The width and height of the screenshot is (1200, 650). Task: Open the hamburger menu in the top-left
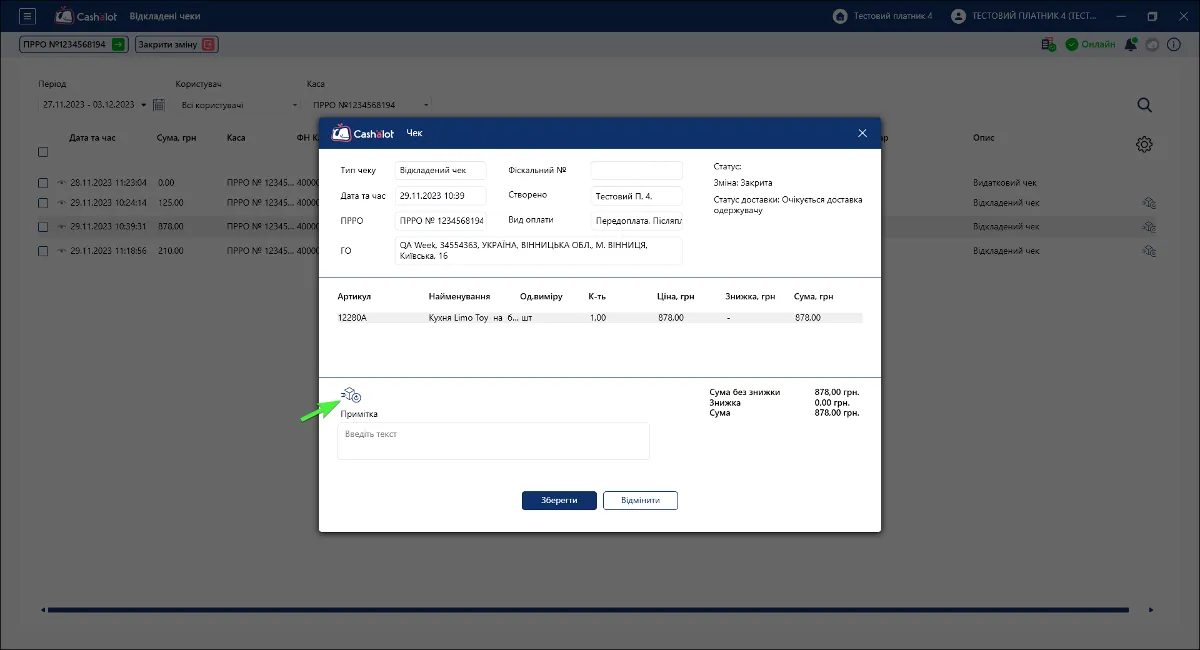28,16
